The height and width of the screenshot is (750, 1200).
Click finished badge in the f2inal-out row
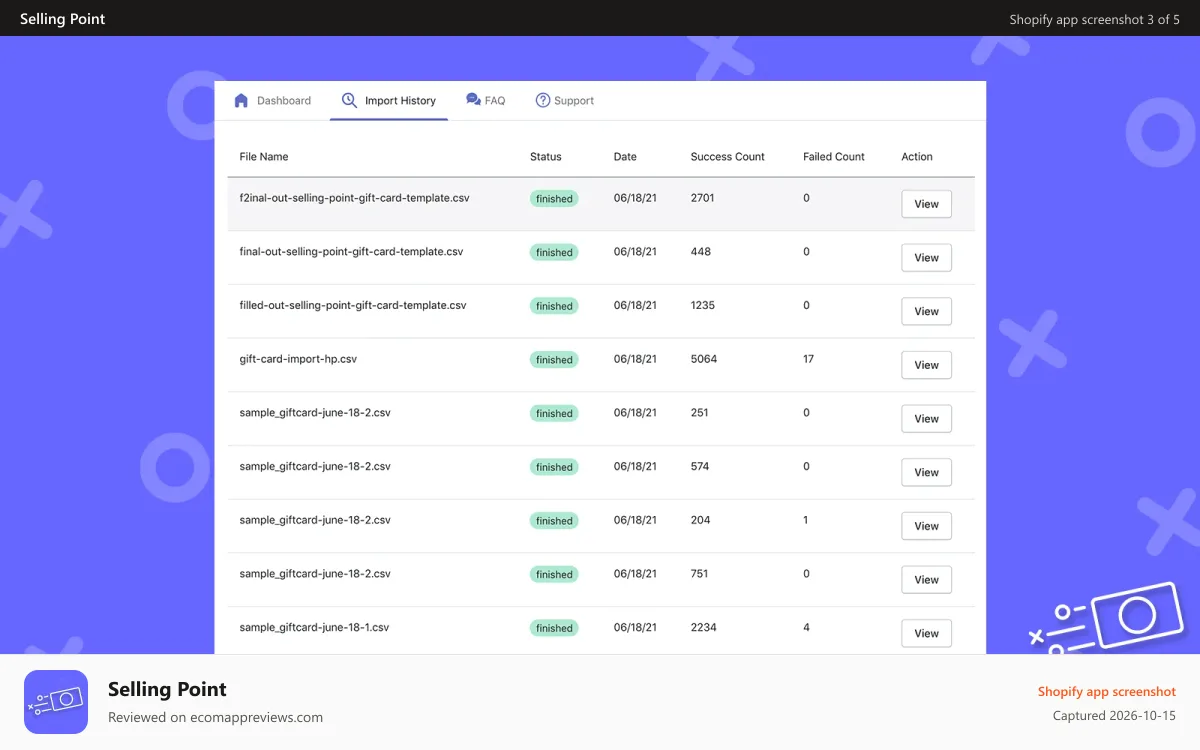554,199
